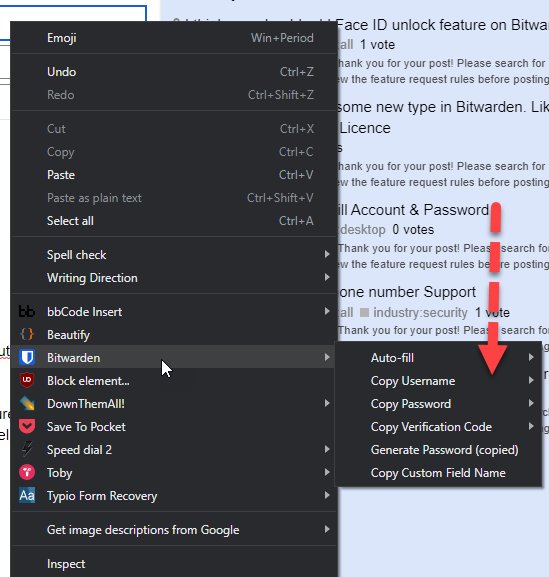Viewport: 549px width, 577px height.
Task: Select the DownThemAll! menu entry
Action: tap(174, 404)
